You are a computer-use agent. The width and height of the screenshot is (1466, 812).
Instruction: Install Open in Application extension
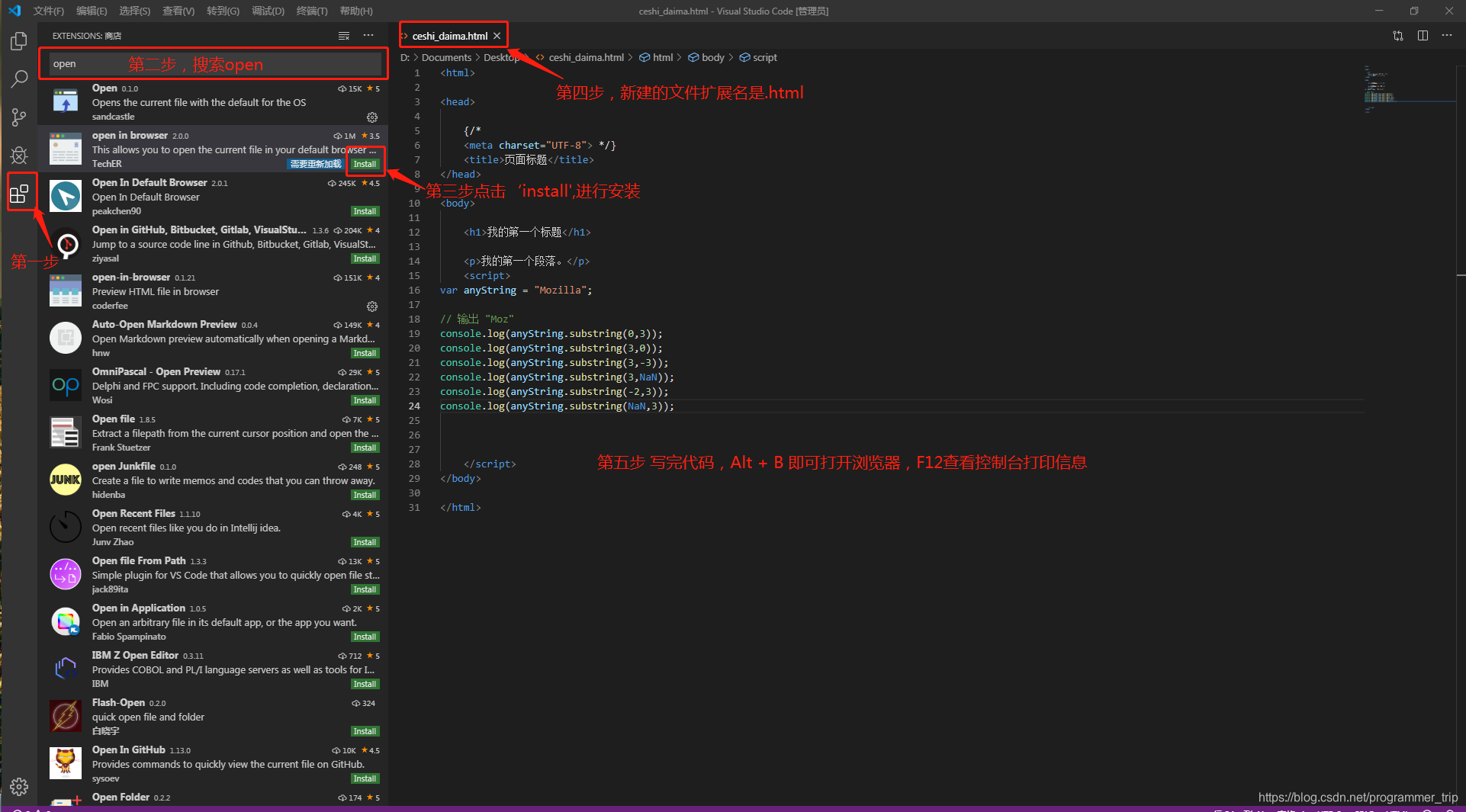pyautogui.click(x=365, y=637)
